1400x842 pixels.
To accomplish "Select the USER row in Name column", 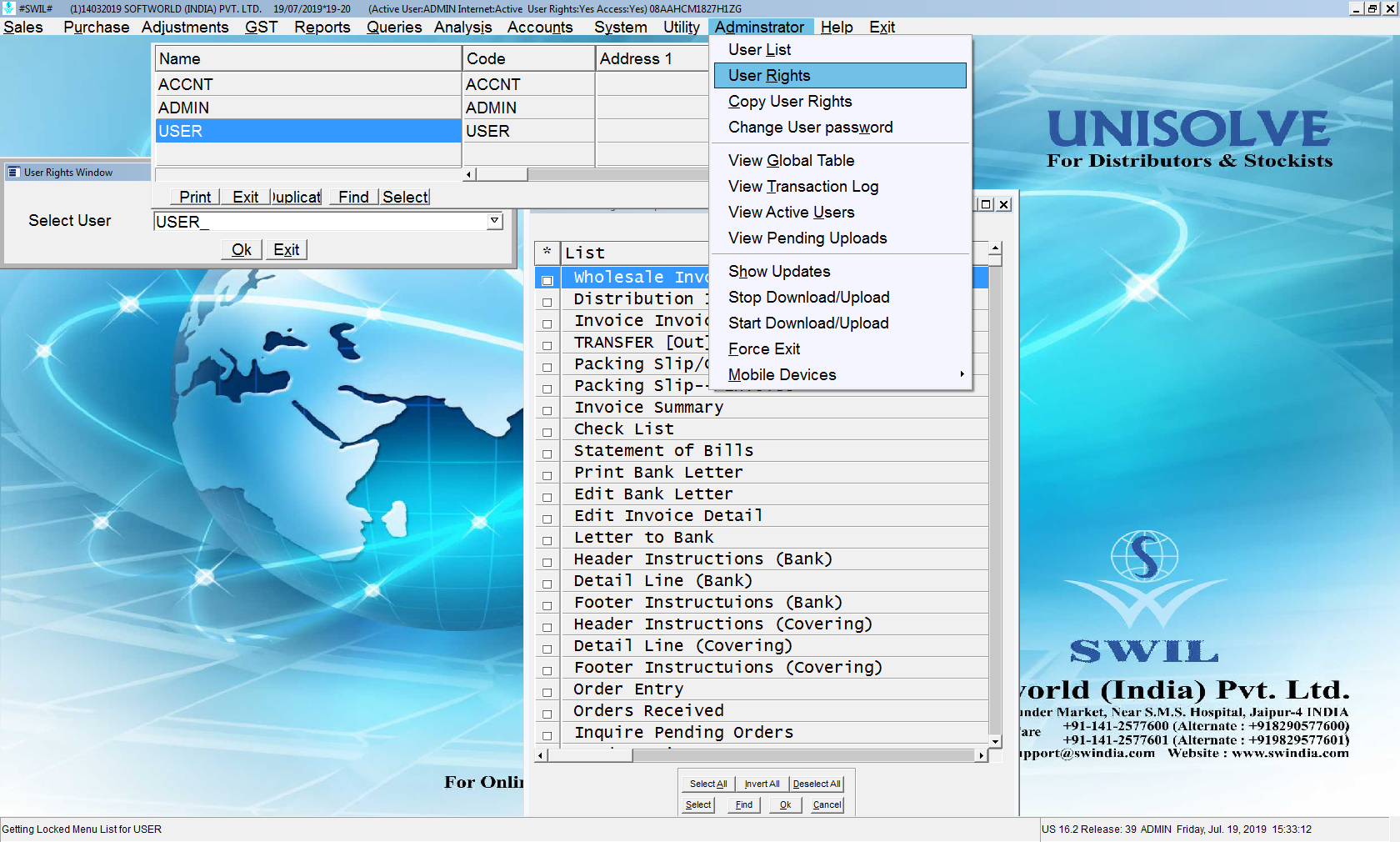I will pos(308,131).
